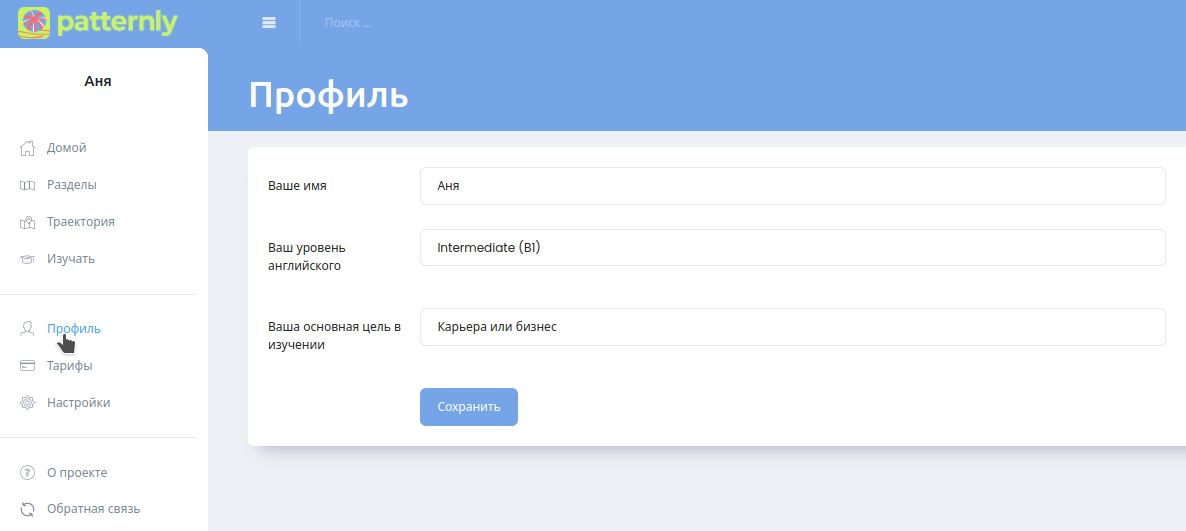
Task: Click the refresh icon for Обратная связь
Action: [28, 509]
